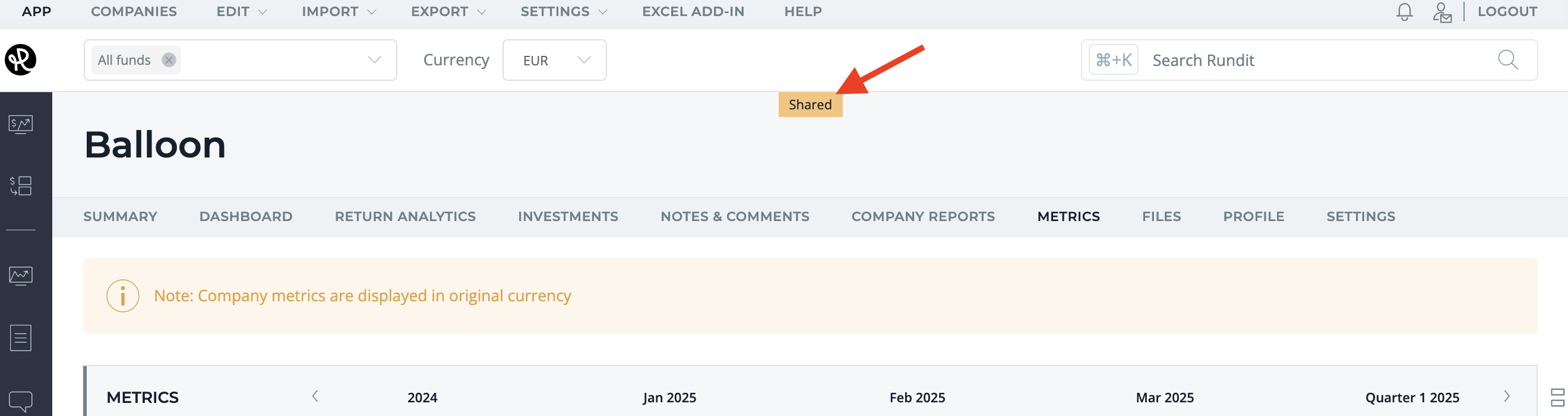The width and height of the screenshot is (1568, 416).
Task: Expand the Export menu
Action: pos(448,11)
